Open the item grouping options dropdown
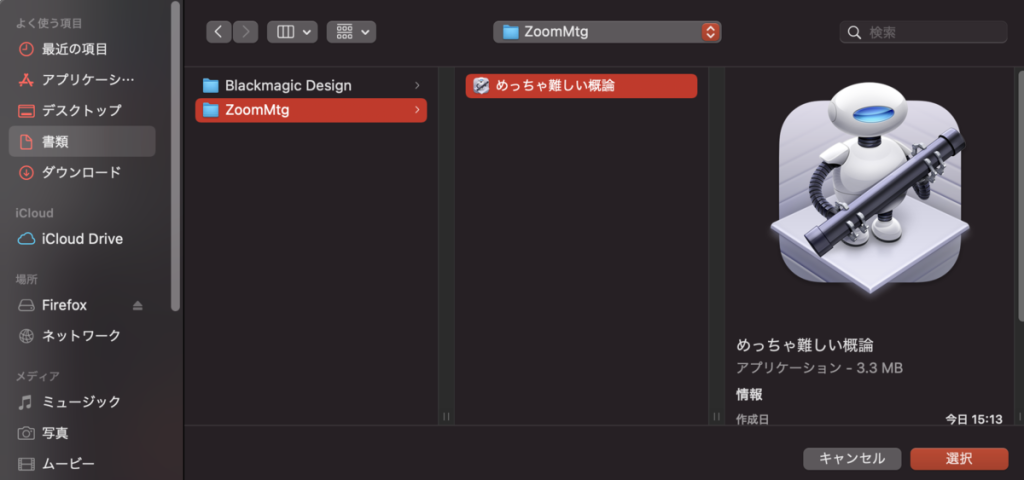Screen dimensions: 1024x480 351,32
